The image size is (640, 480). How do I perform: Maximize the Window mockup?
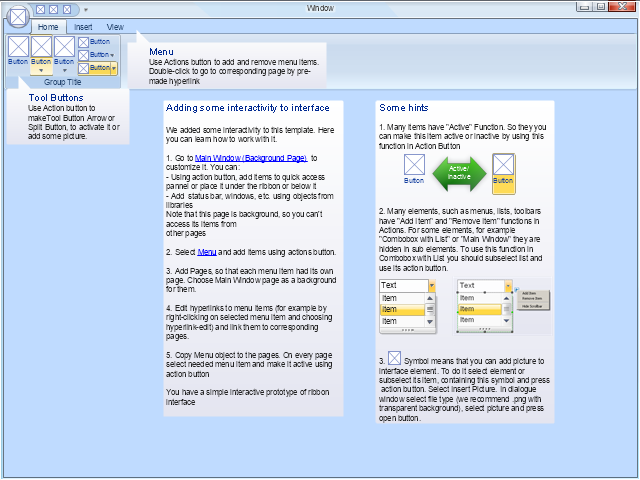(600, 7)
